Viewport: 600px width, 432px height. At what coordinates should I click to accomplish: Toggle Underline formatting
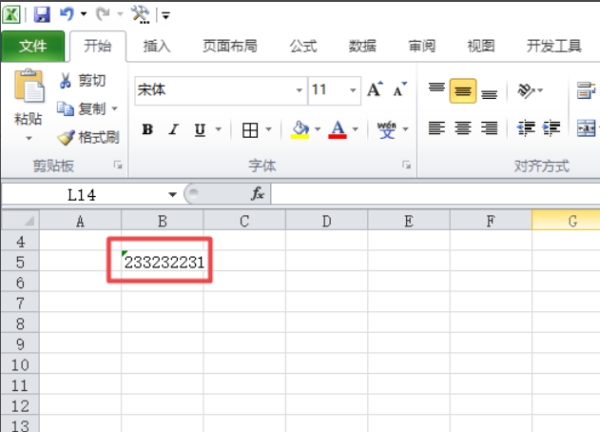[200, 130]
